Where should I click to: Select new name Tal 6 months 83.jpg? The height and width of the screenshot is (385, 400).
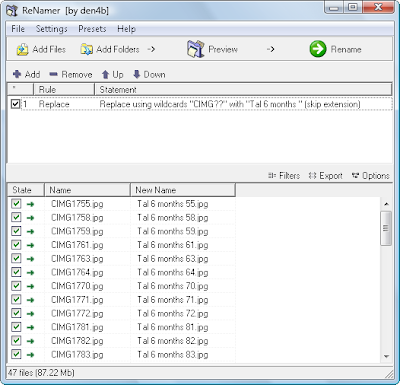click(173, 354)
